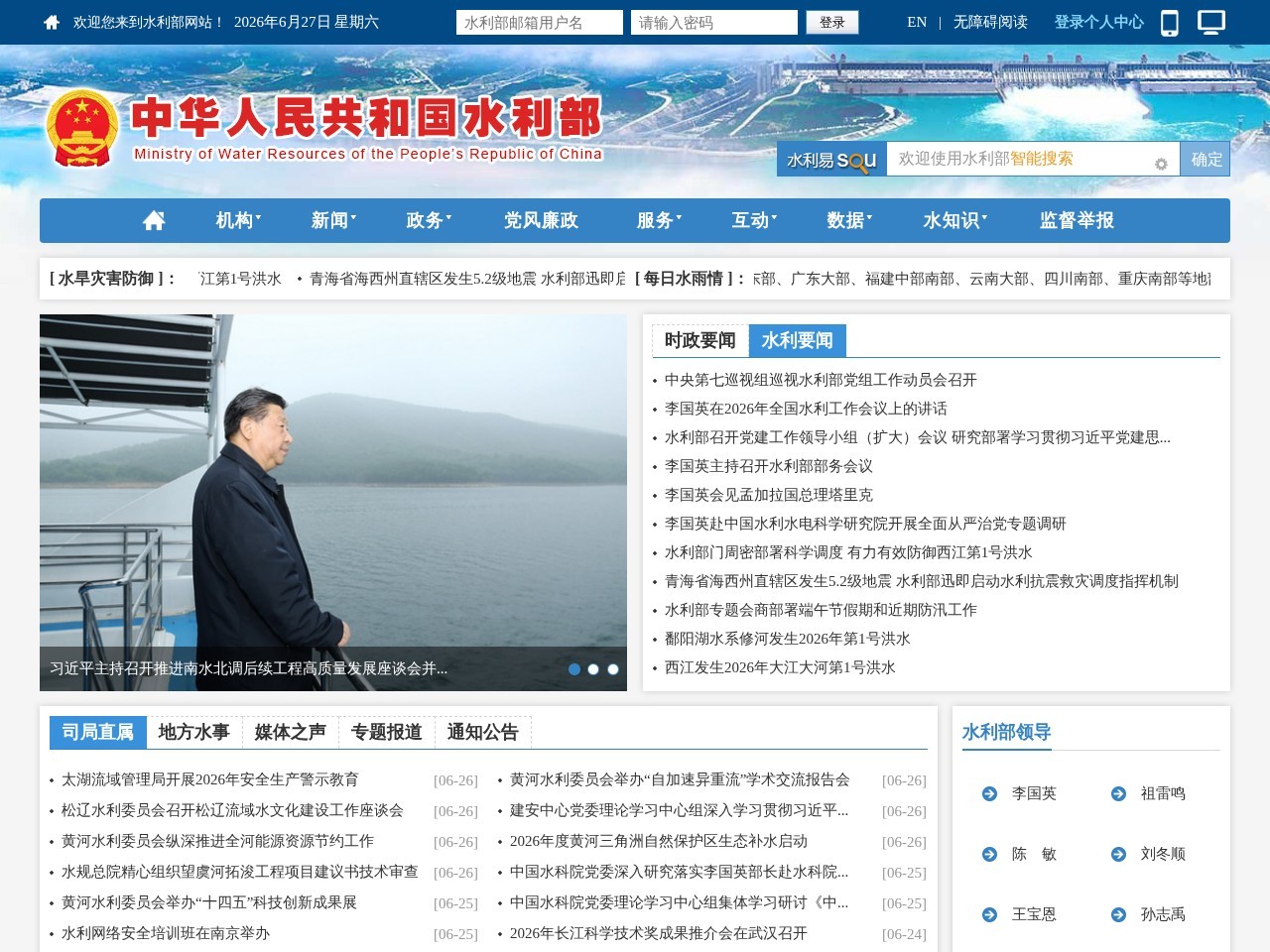The image size is (1270, 952).
Task: Click arrow icon beside 刘冬顺
Action: pos(1118,854)
